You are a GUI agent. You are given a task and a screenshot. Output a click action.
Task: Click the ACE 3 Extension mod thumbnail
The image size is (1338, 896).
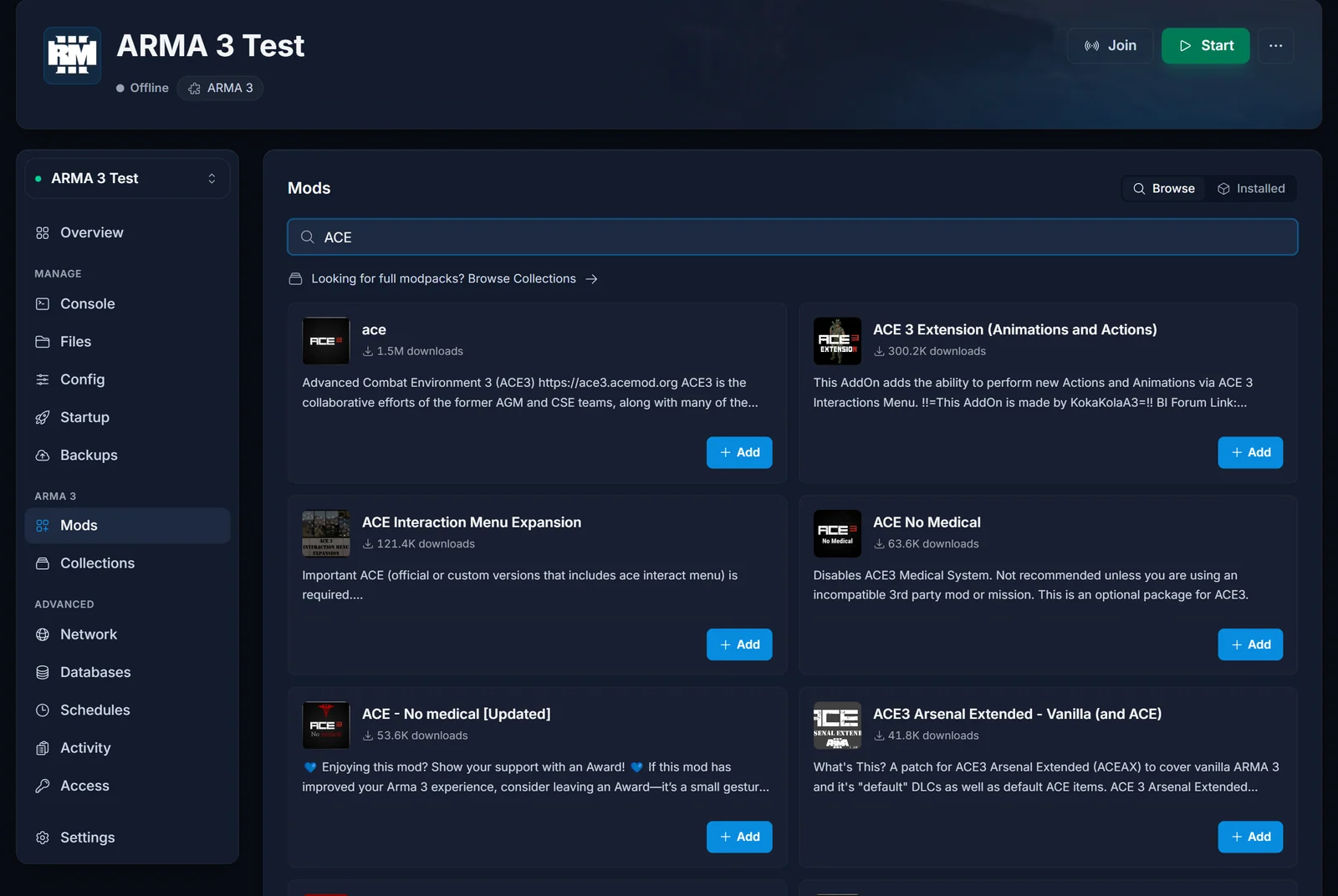coord(837,341)
